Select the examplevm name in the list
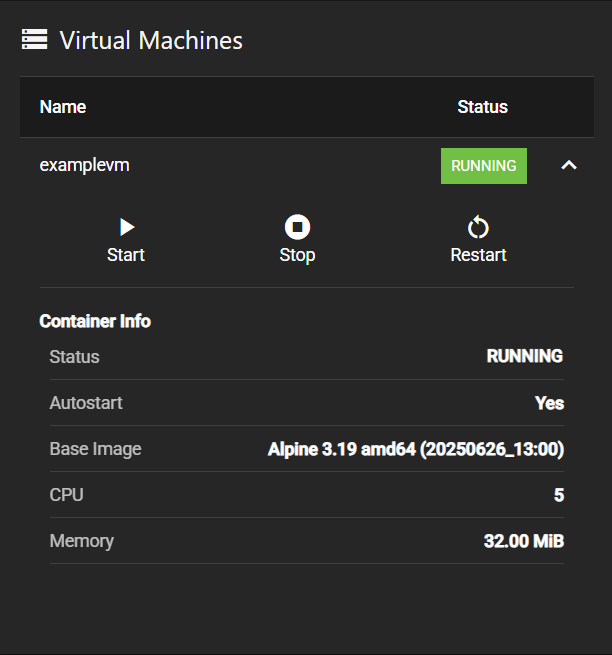This screenshot has width=612, height=655. [x=84, y=165]
